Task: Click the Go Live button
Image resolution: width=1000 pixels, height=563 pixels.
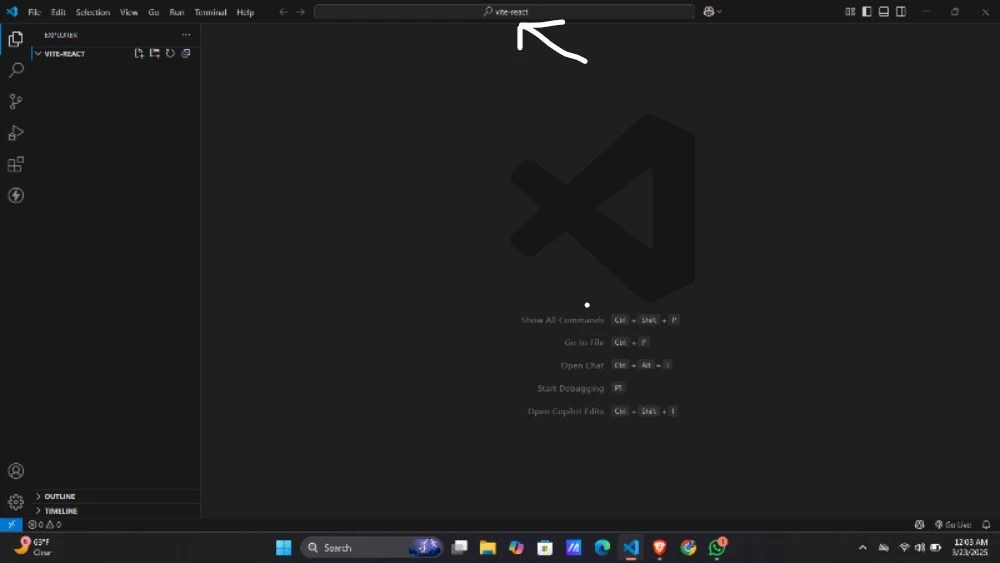Action: [x=953, y=525]
